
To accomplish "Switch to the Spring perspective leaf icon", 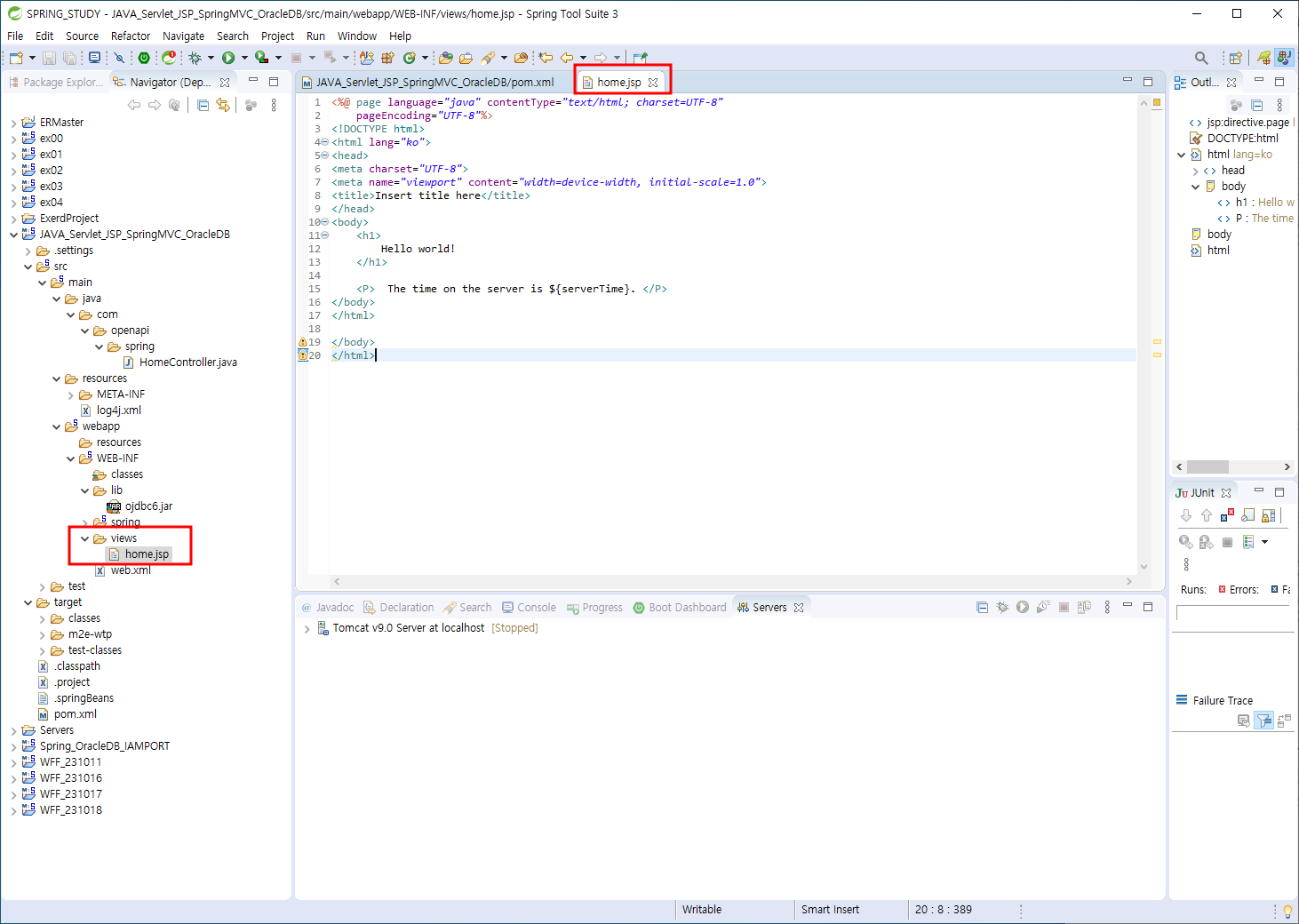I will click(x=1263, y=58).
